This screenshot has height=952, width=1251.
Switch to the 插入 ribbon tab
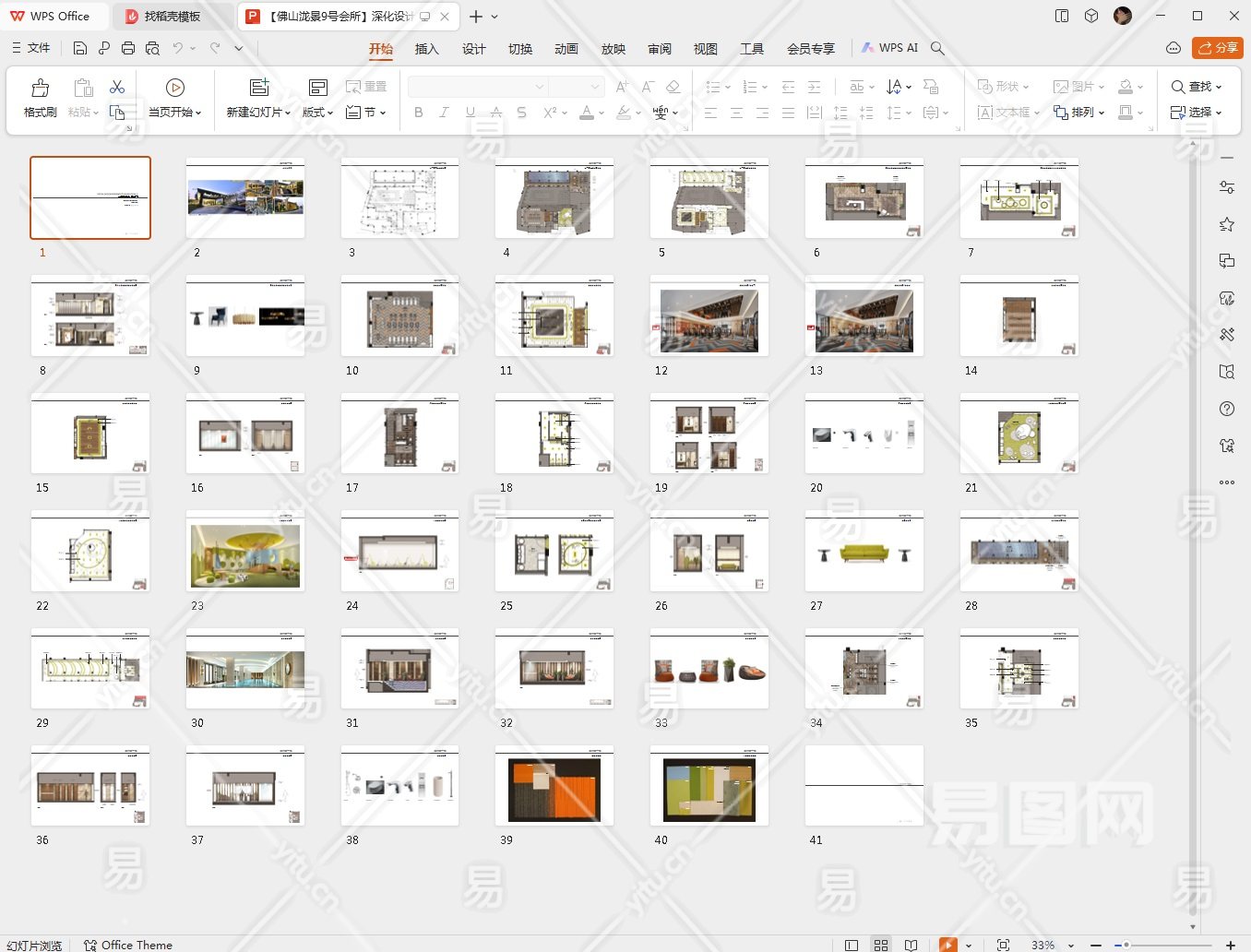coord(426,49)
